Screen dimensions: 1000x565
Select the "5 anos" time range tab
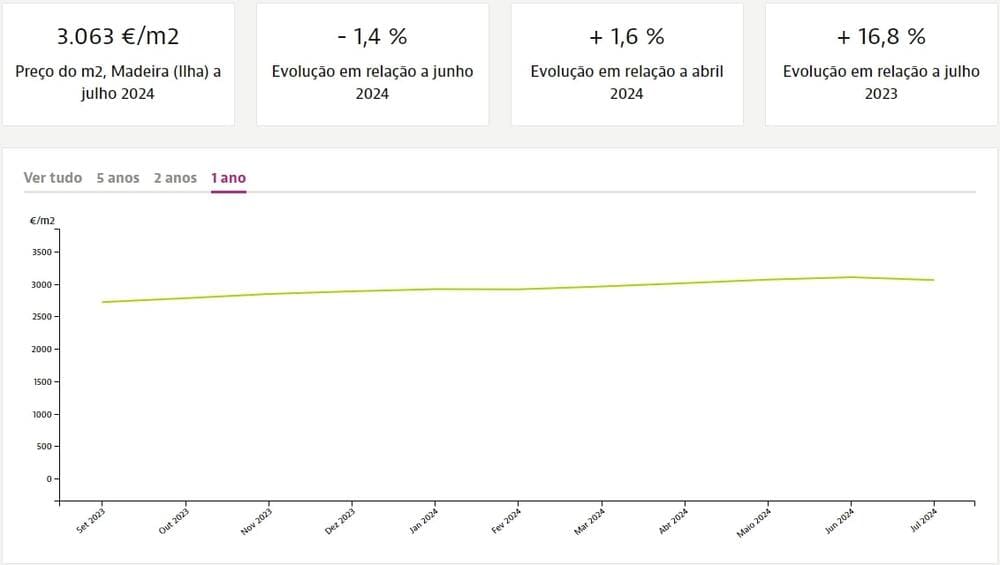(118, 178)
